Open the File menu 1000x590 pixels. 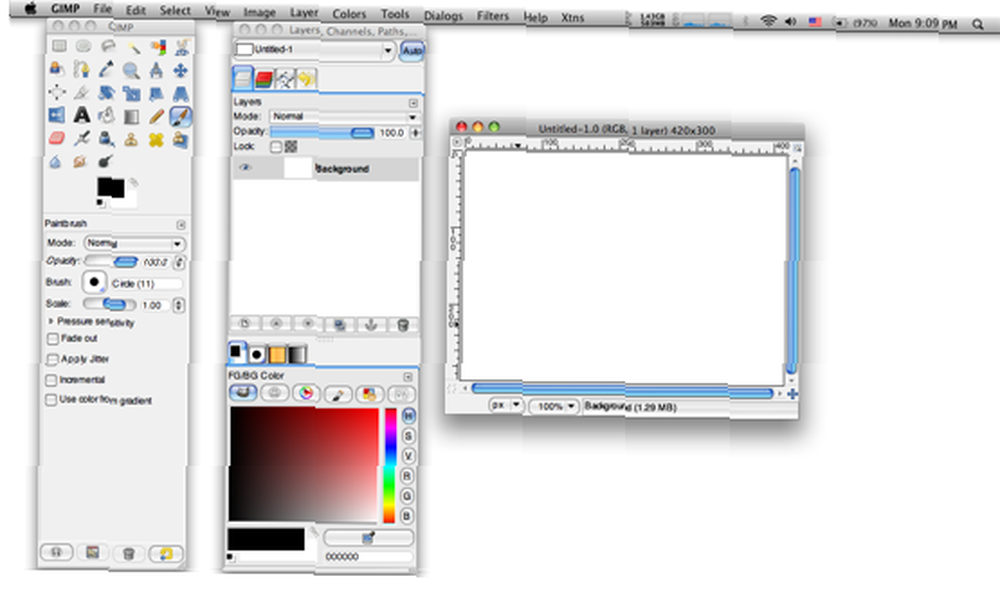click(102, 9)
